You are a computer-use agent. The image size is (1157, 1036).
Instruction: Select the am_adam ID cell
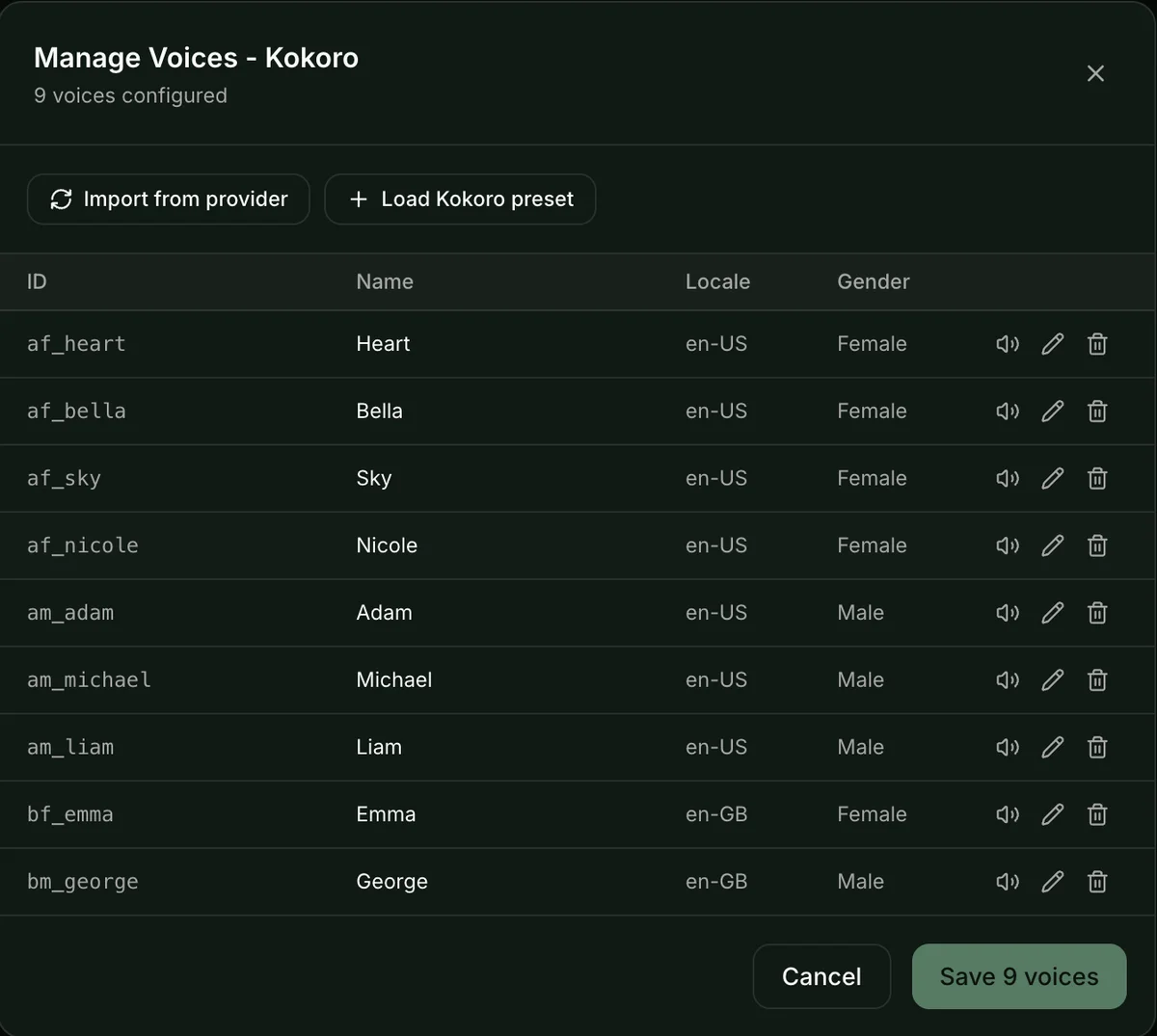click(x=70, y=613)
